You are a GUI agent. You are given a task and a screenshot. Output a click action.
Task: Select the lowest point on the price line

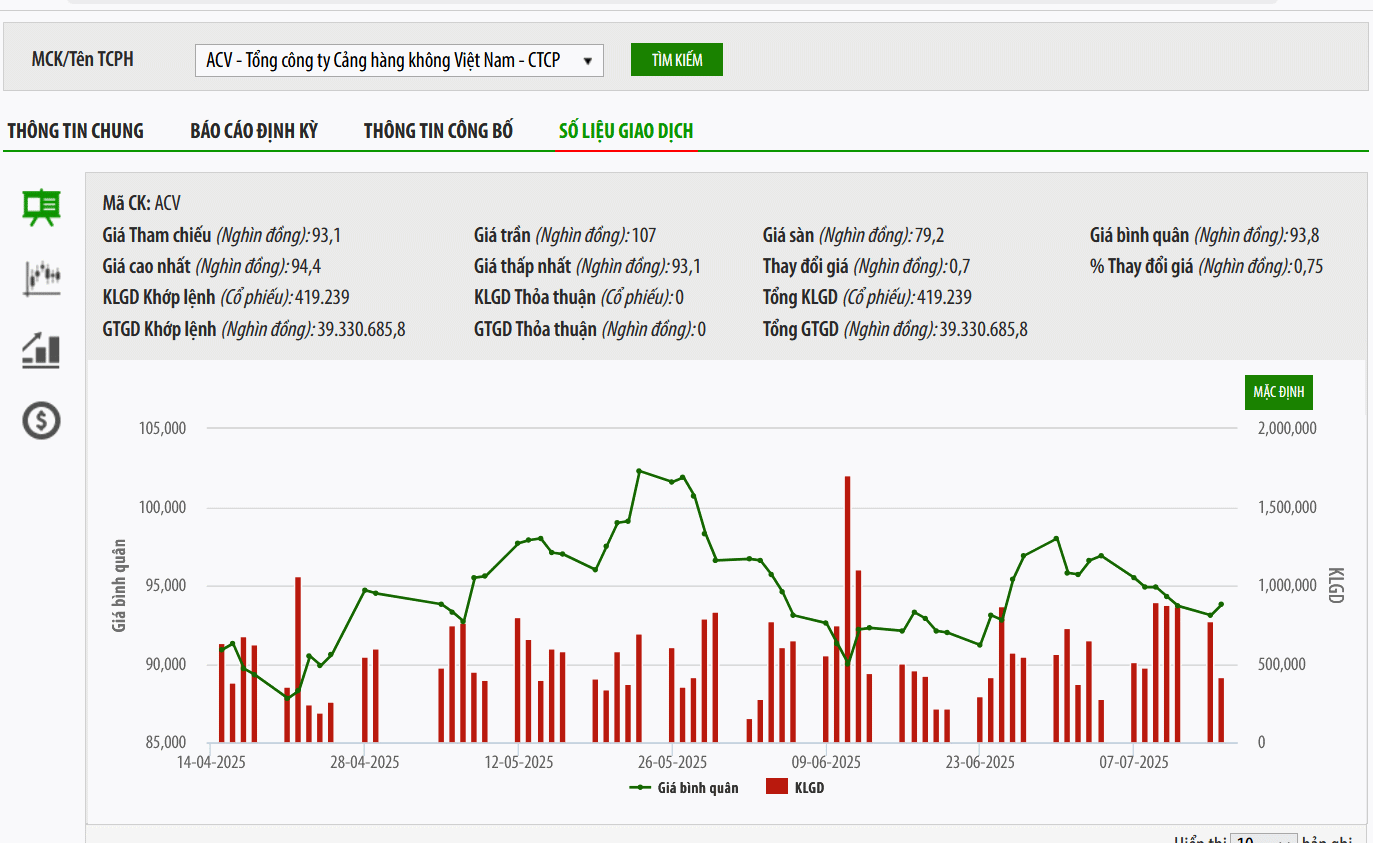287,698
